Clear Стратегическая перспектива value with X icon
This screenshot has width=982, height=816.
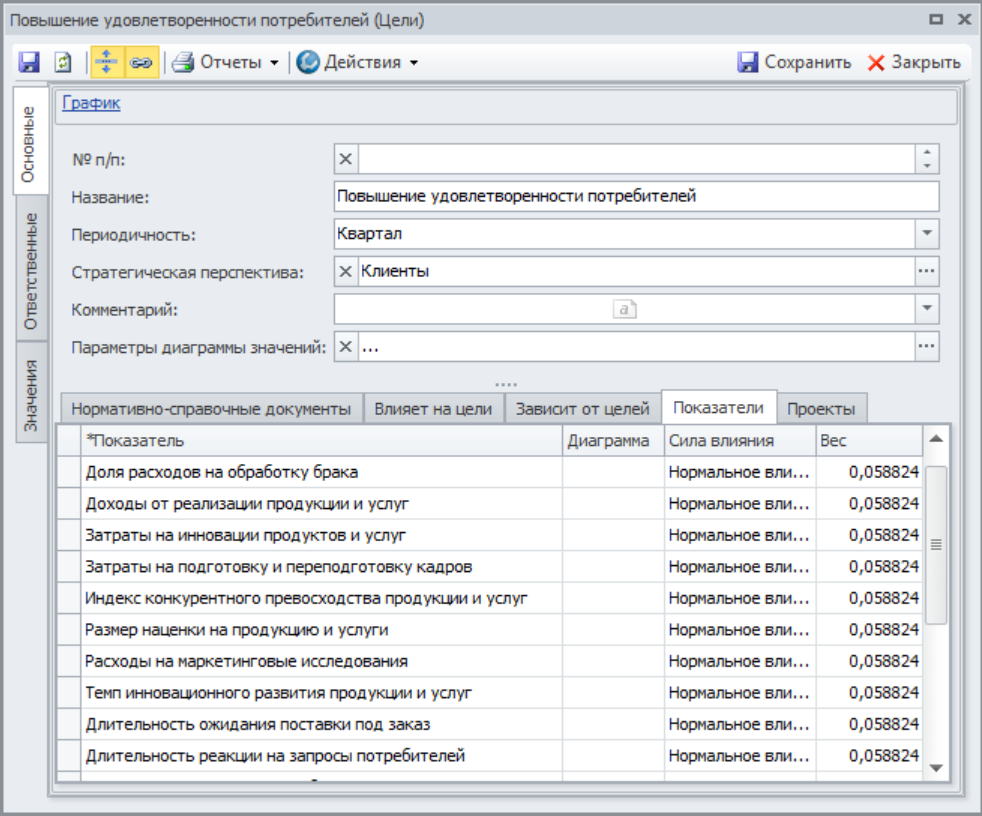pos(346,271)
